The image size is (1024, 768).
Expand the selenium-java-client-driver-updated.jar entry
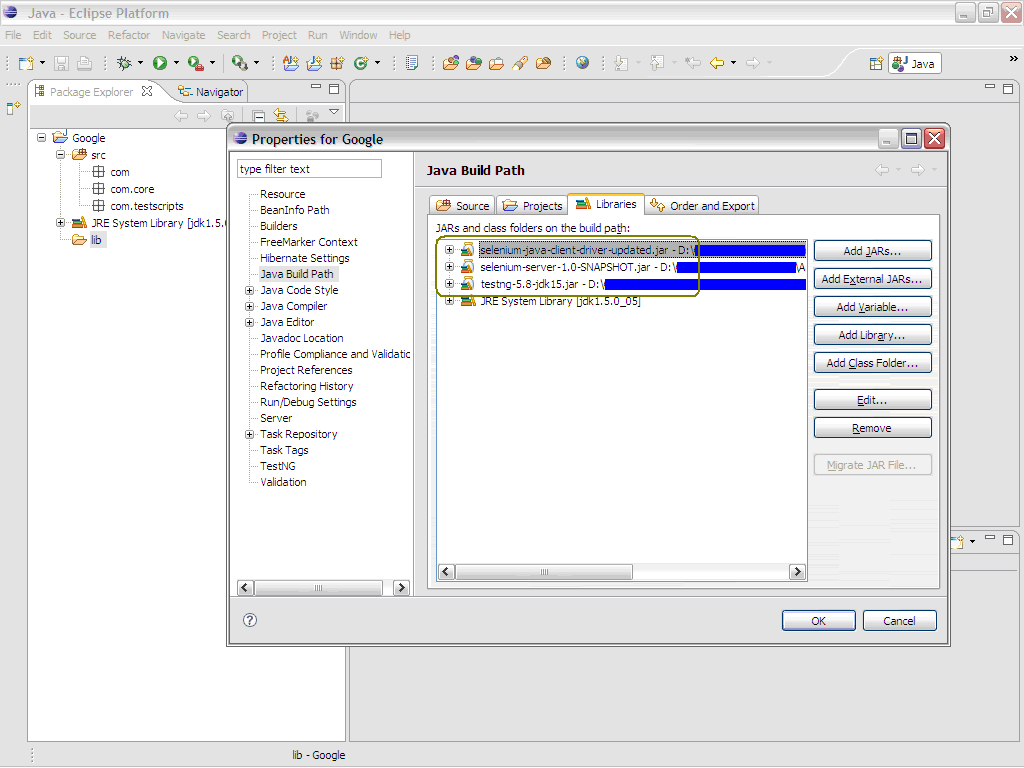pos(449,249)
